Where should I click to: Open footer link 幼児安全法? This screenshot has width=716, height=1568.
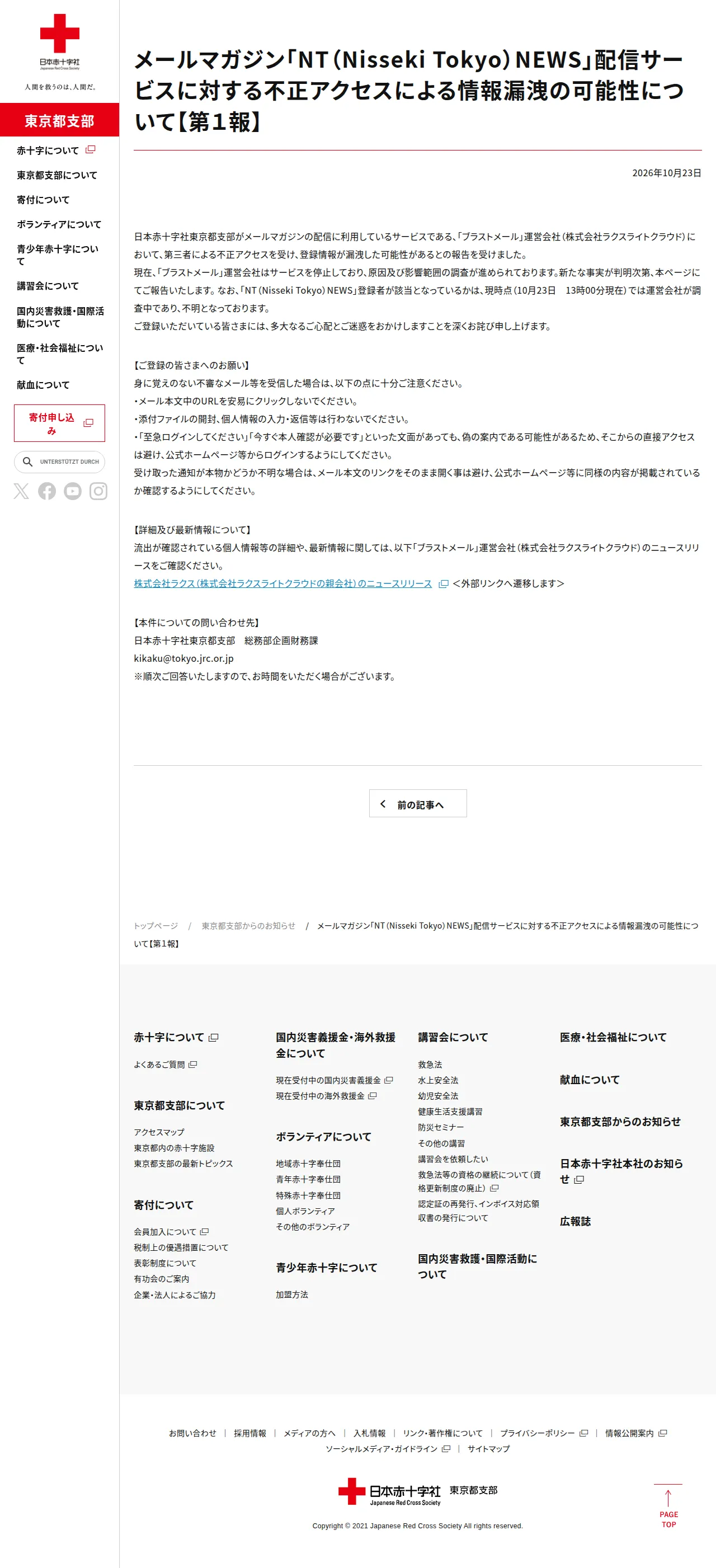438,1096
